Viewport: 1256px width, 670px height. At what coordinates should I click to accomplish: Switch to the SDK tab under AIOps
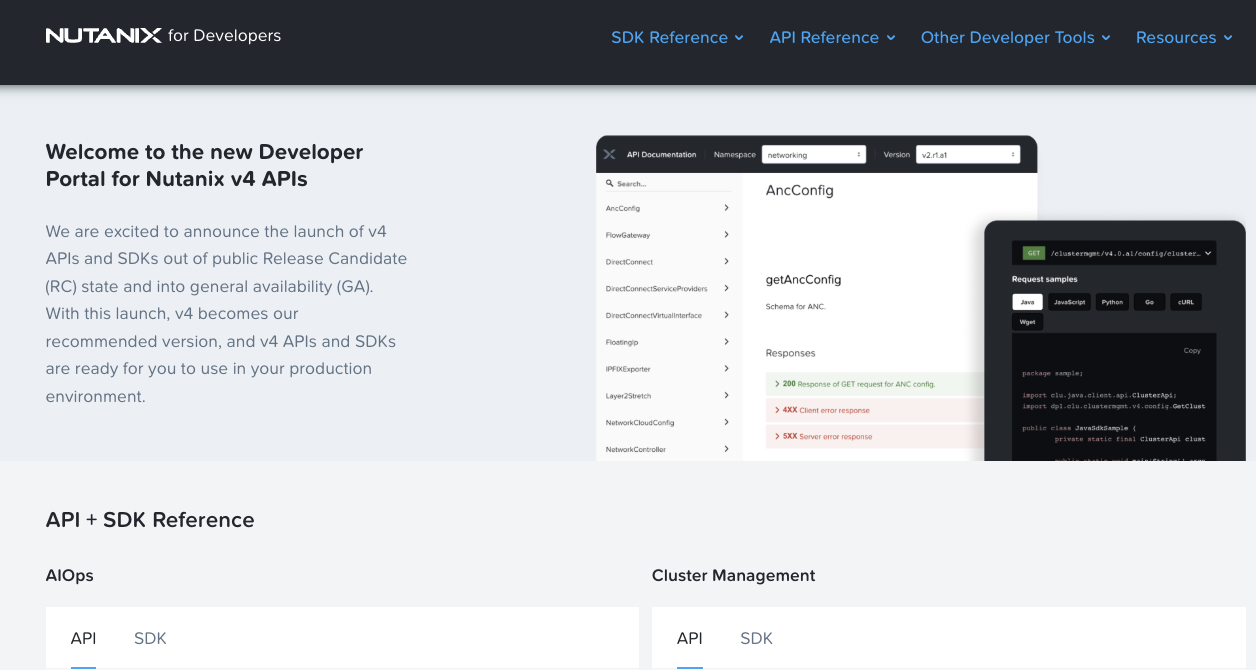click(150, 638)
